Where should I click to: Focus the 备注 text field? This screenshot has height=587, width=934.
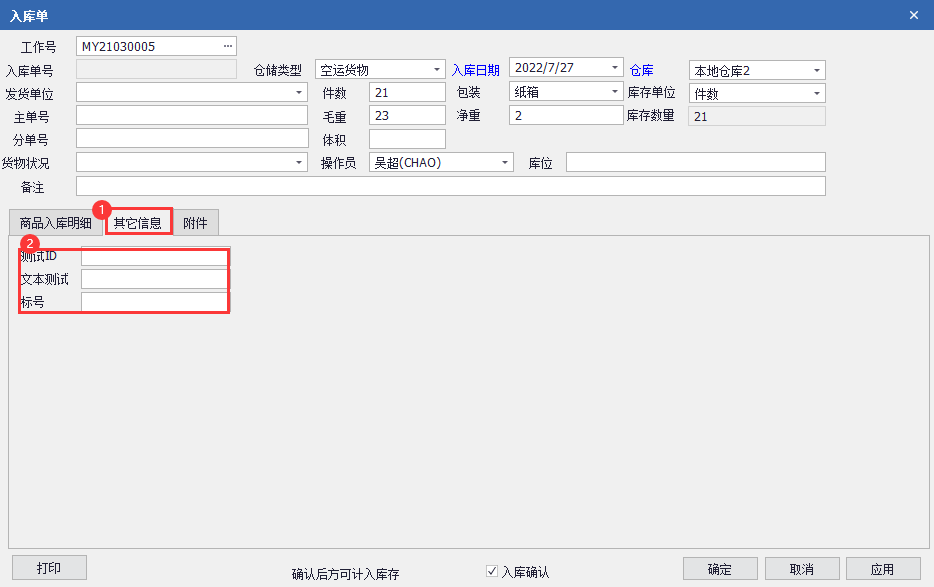coord(450,186)
